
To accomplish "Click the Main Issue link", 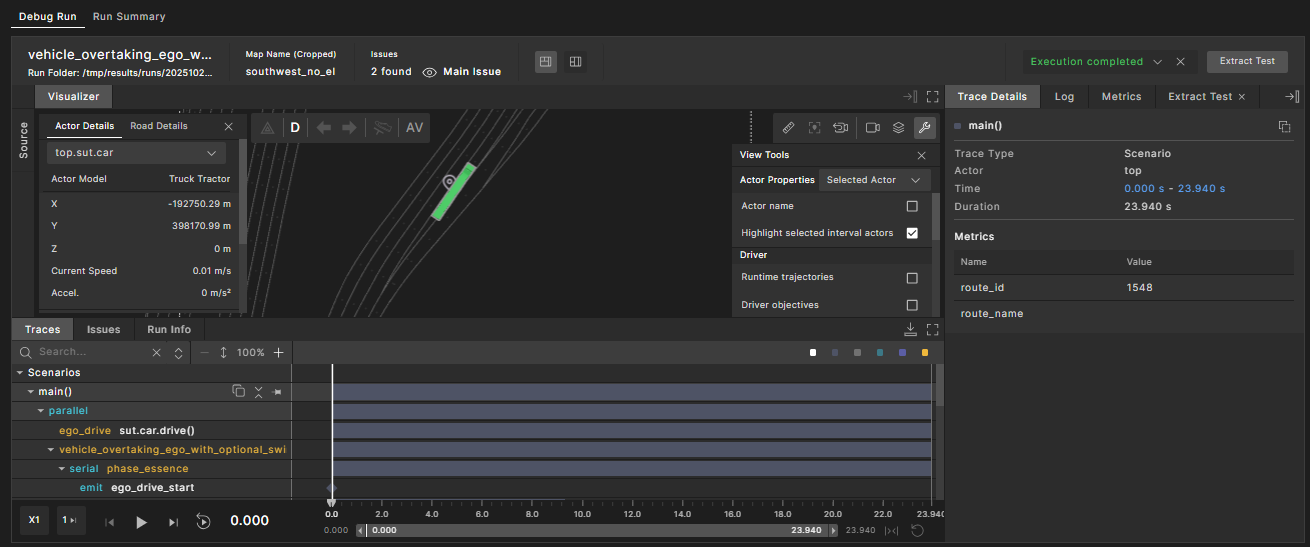I will (x=471, y=72).
